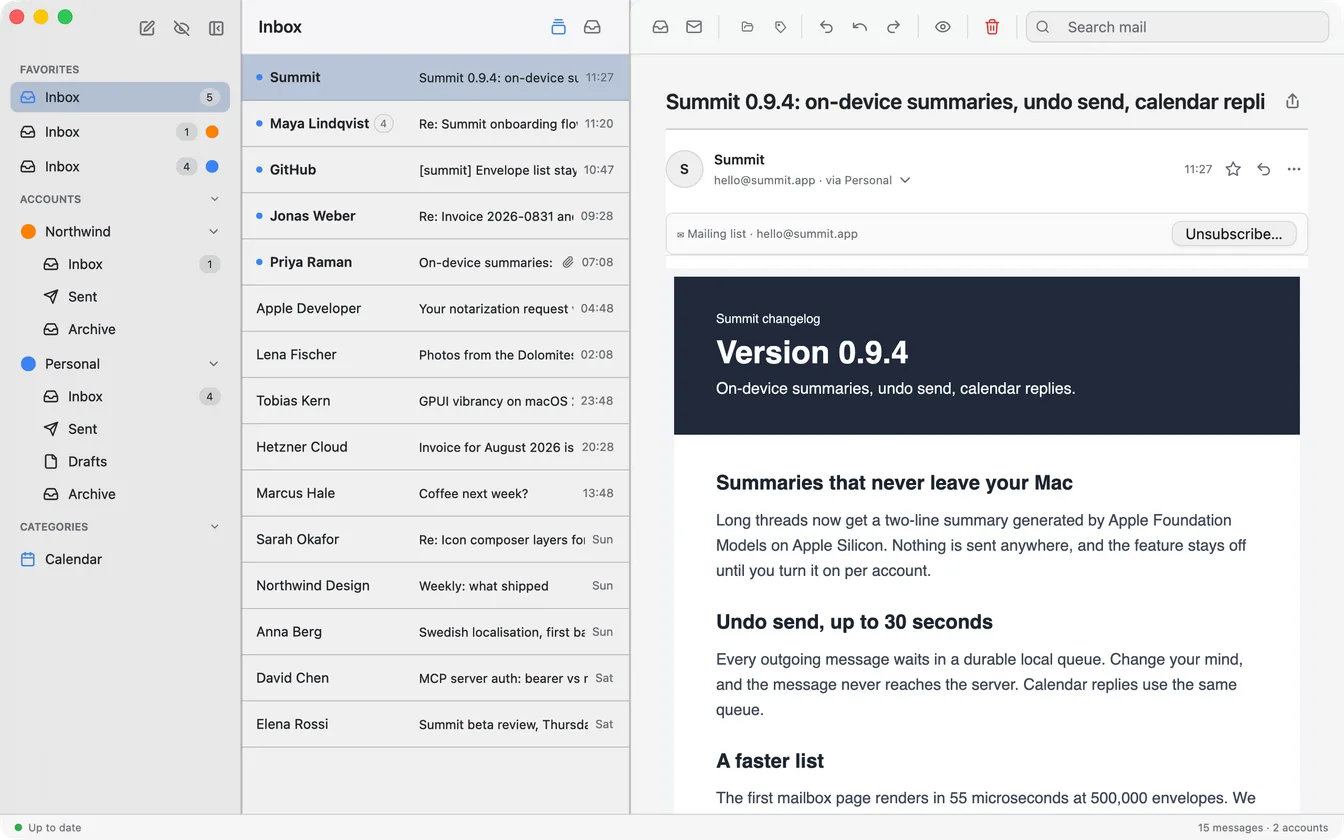Collapse the Northwind account chevron
Screen dimensions: 1344x840
pos(213,232)
